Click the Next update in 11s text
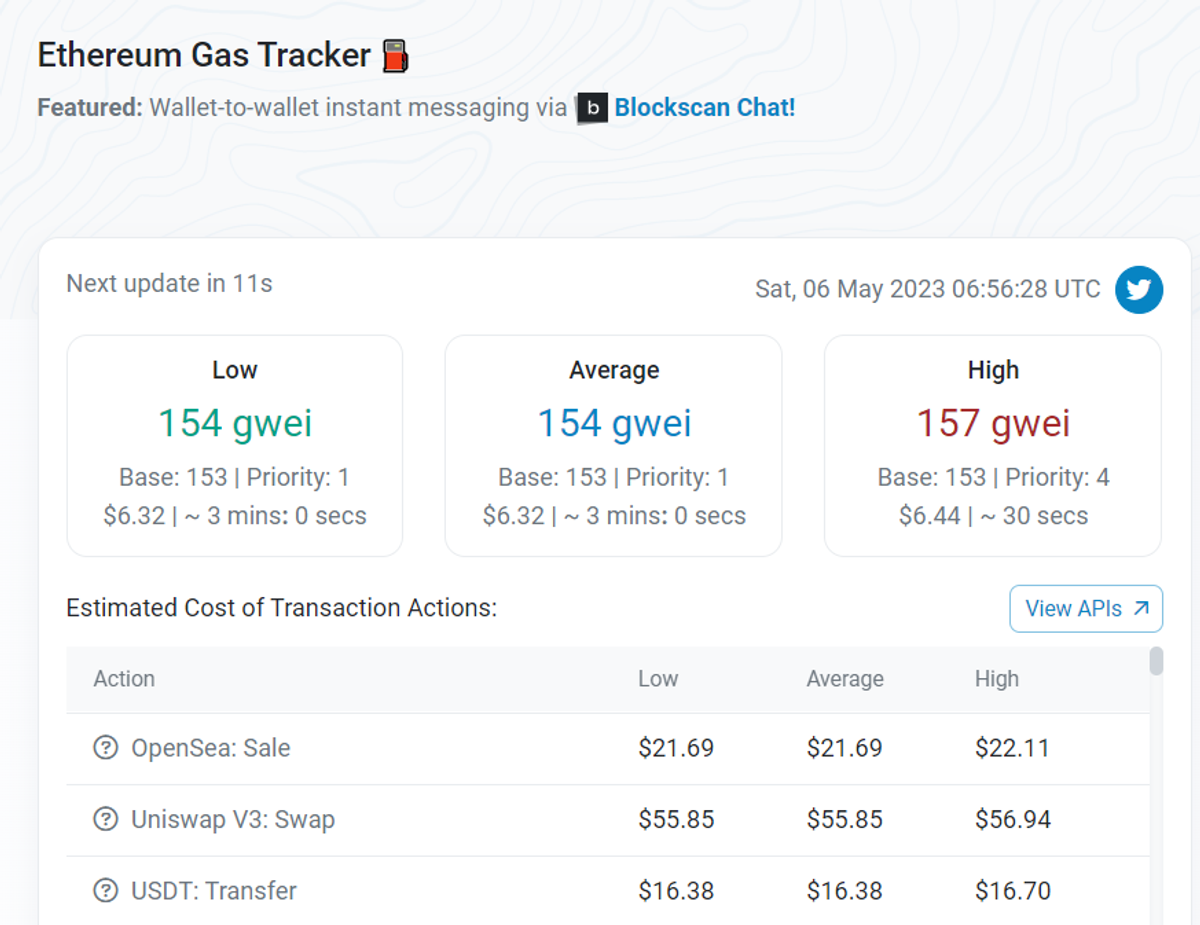 pos(169,284)
